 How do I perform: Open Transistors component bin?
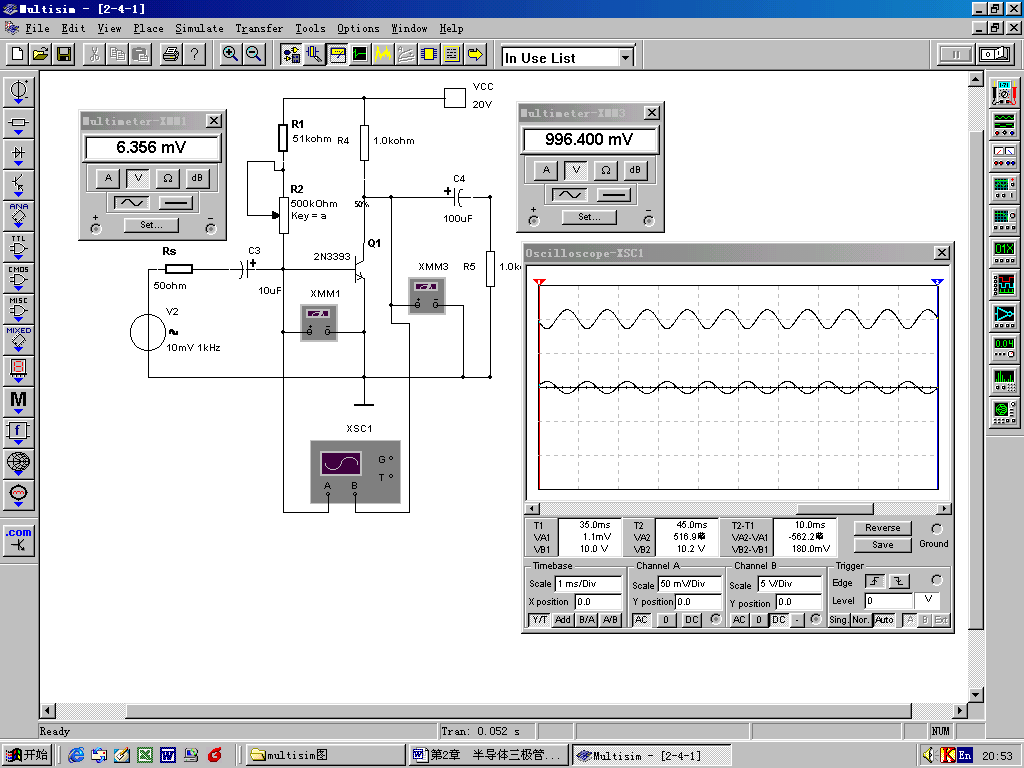click(18, 185)
